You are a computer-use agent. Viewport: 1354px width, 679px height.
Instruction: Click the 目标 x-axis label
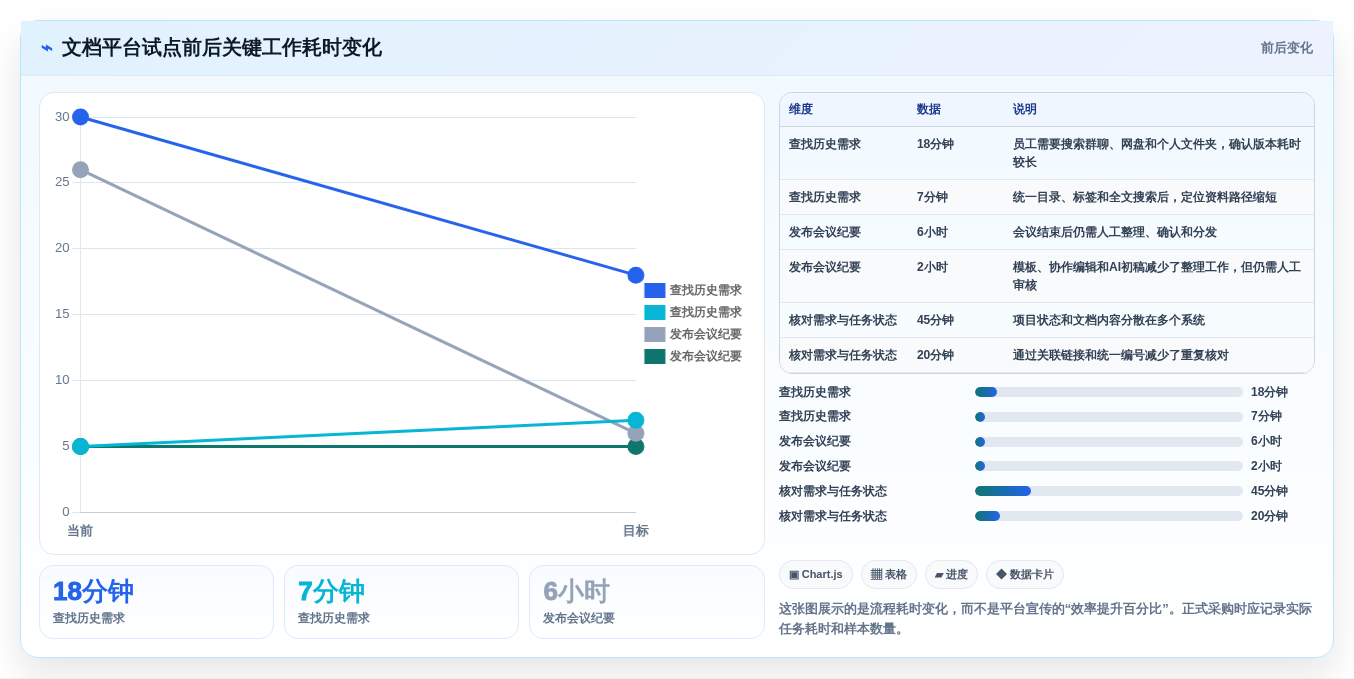point(636,531)
